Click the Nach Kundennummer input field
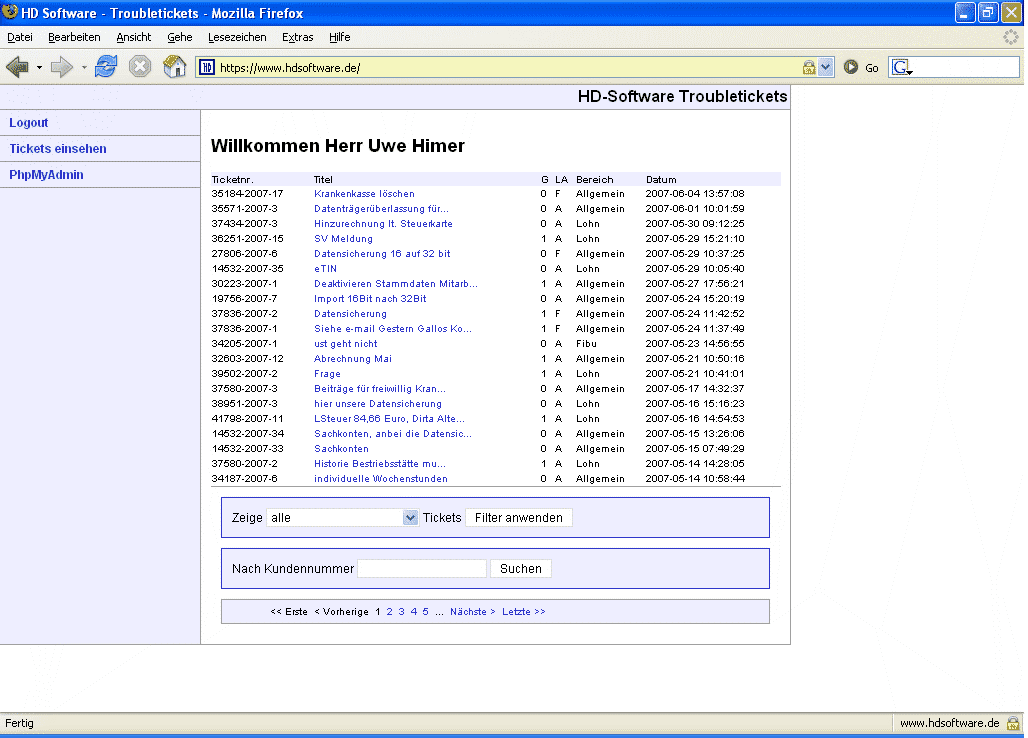 pos(422,569)
